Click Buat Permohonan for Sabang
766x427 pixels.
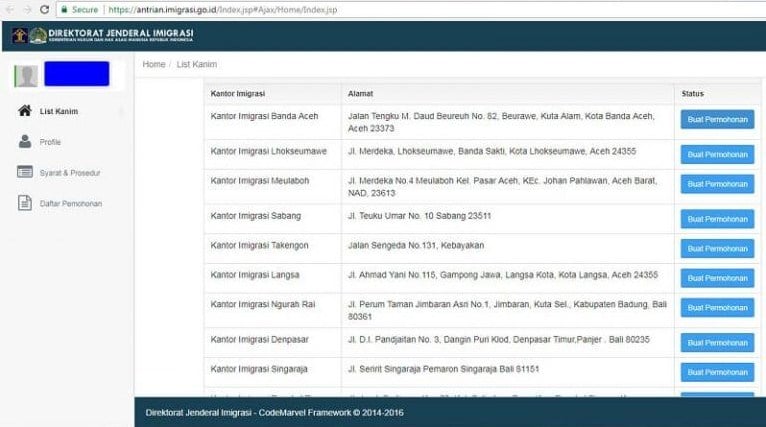tap(717, 219)
